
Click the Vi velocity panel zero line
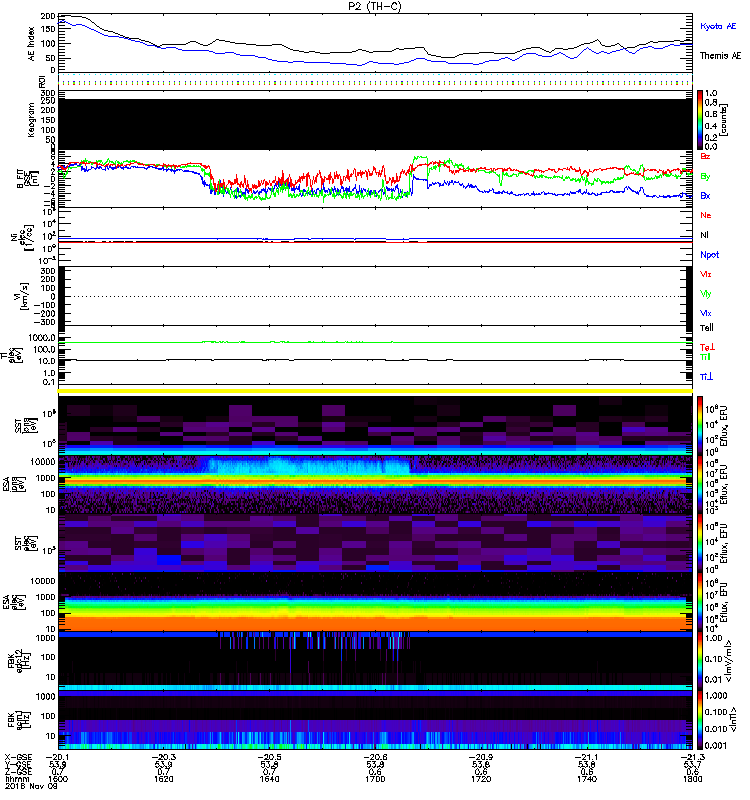[x=375, y=296]
